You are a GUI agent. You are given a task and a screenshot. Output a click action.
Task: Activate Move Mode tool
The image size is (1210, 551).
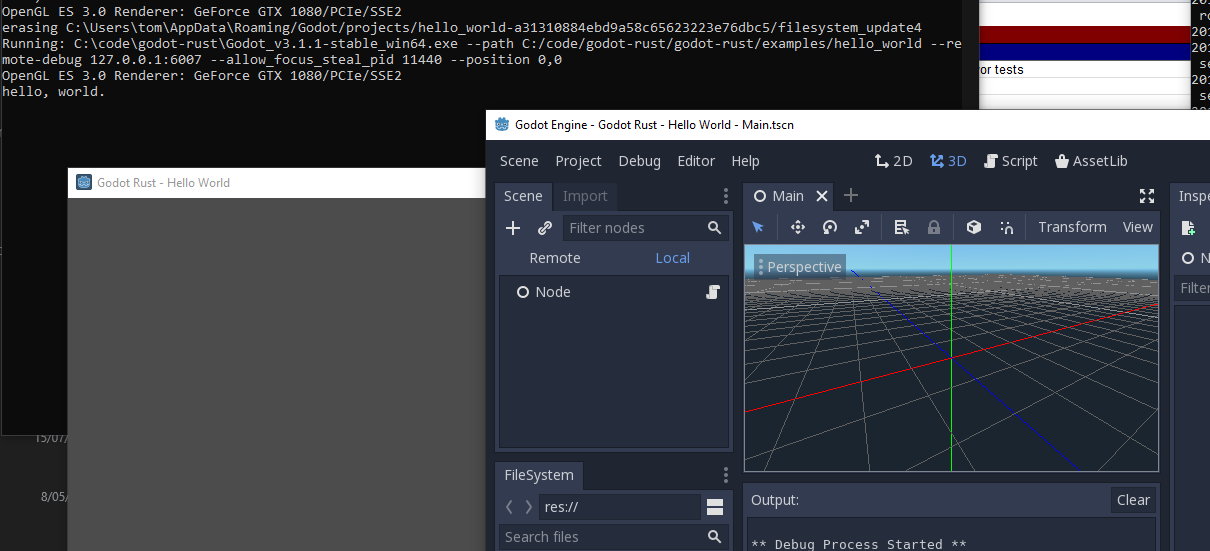pyautogui.click(x=798, y=227)
